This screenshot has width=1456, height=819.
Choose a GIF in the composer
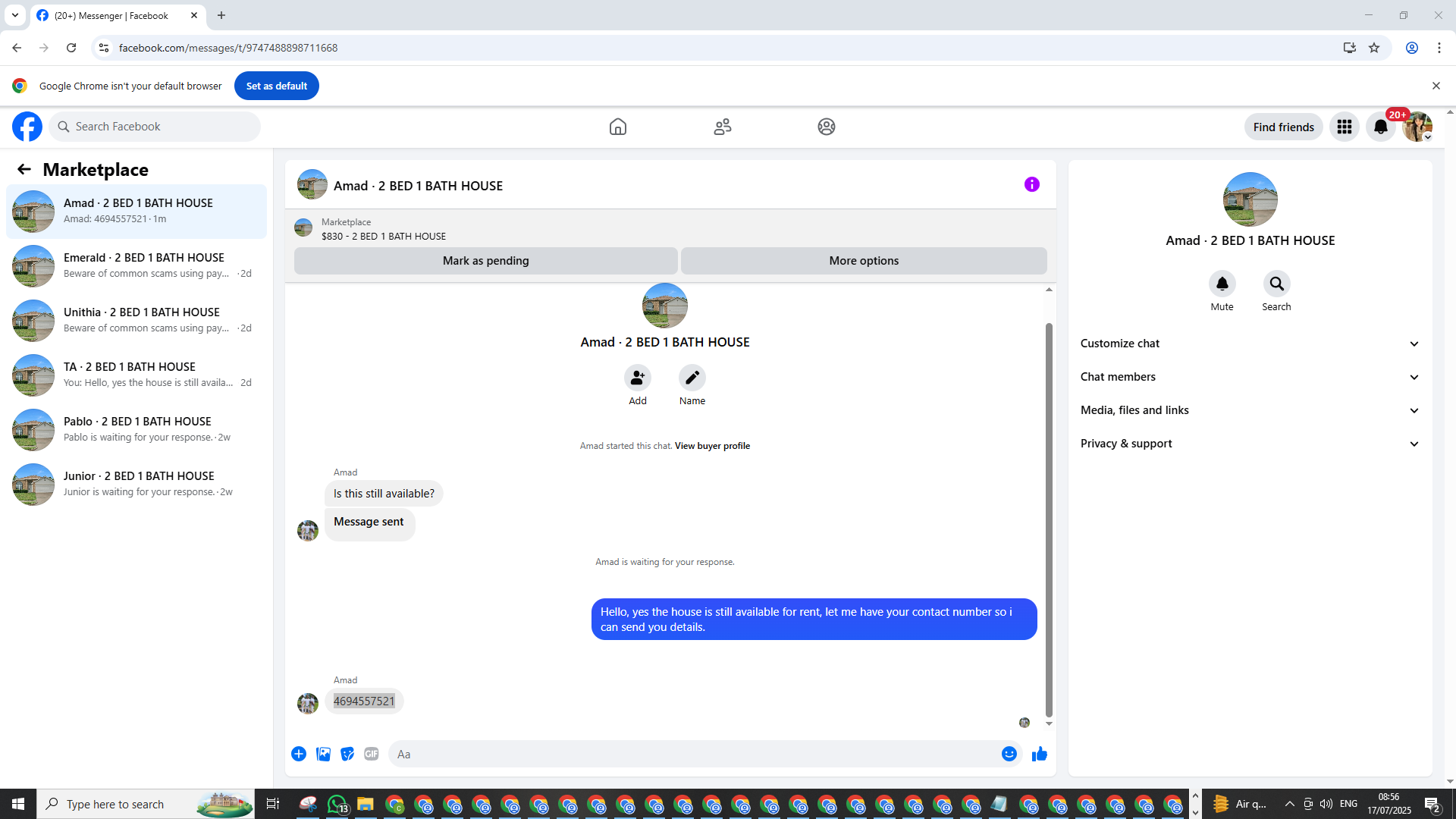click(372, 754)
